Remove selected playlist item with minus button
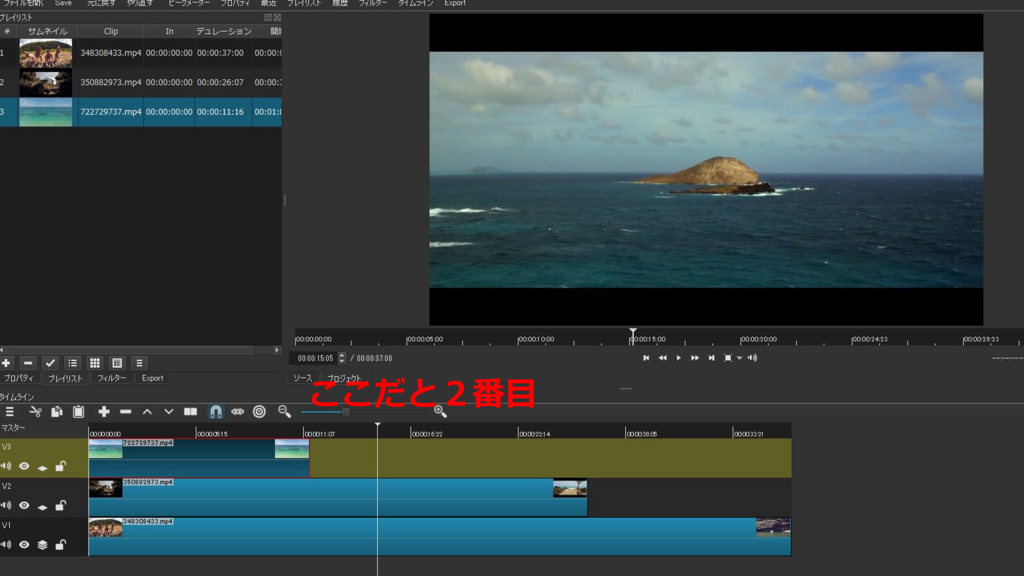The image size is (1024, 576). (x=28, y=363)
